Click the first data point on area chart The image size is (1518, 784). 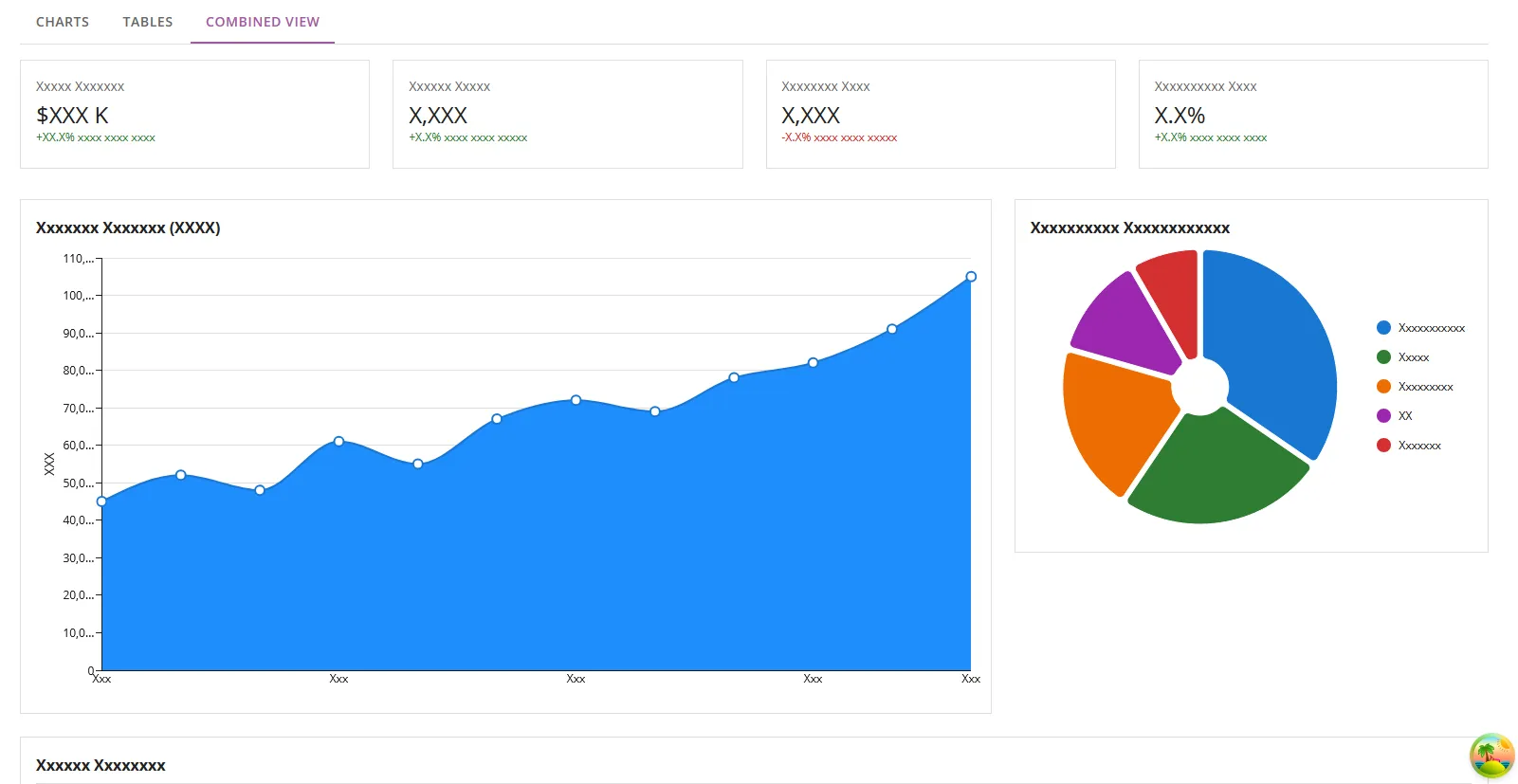pos(101,501)
